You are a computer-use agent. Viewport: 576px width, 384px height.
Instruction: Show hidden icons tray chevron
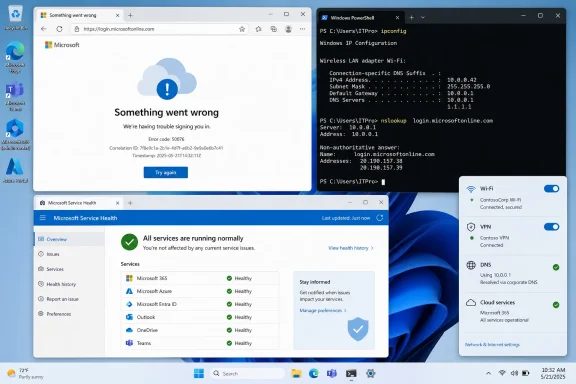488,373
